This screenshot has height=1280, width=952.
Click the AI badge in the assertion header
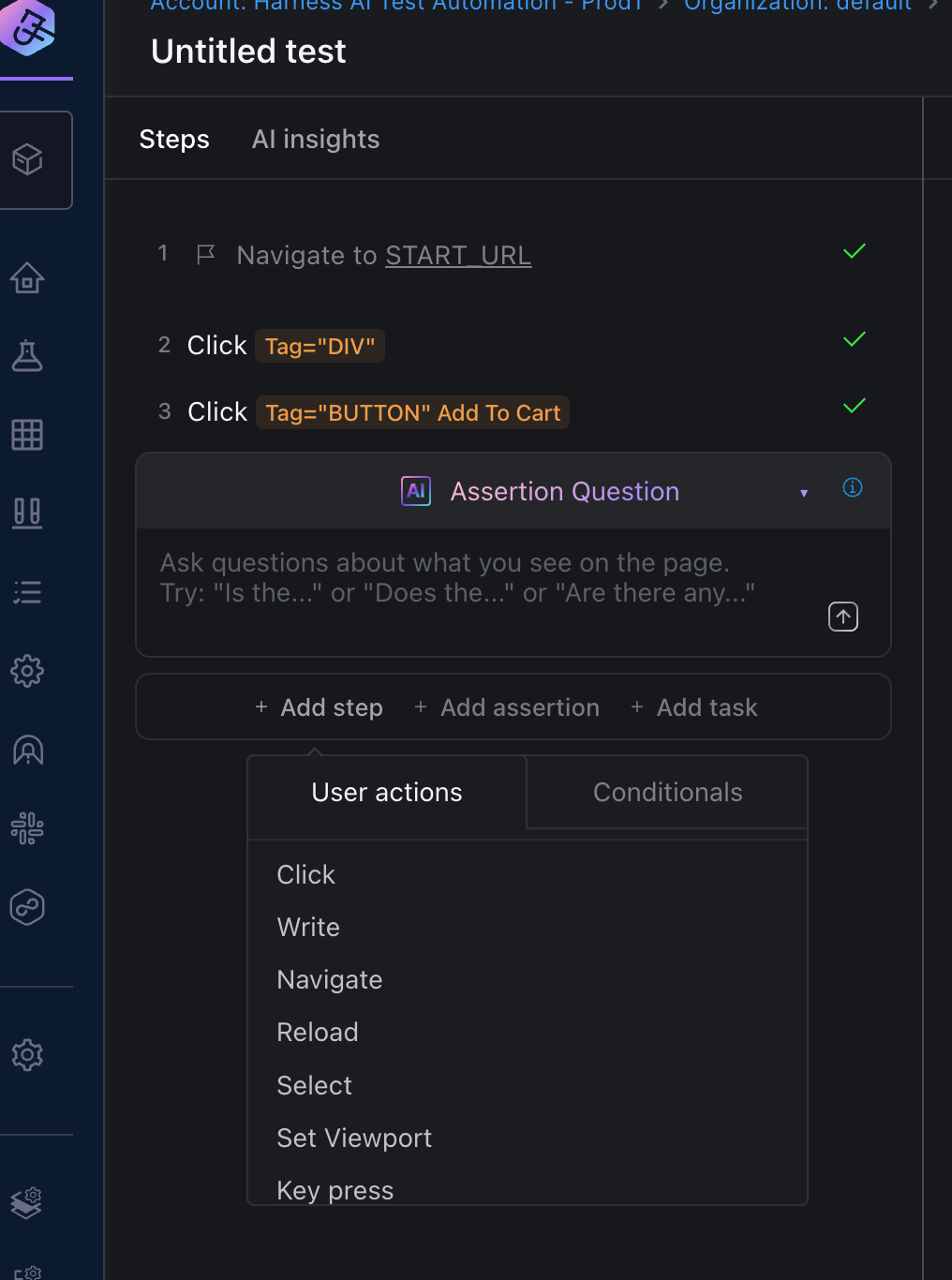[415, 490]
